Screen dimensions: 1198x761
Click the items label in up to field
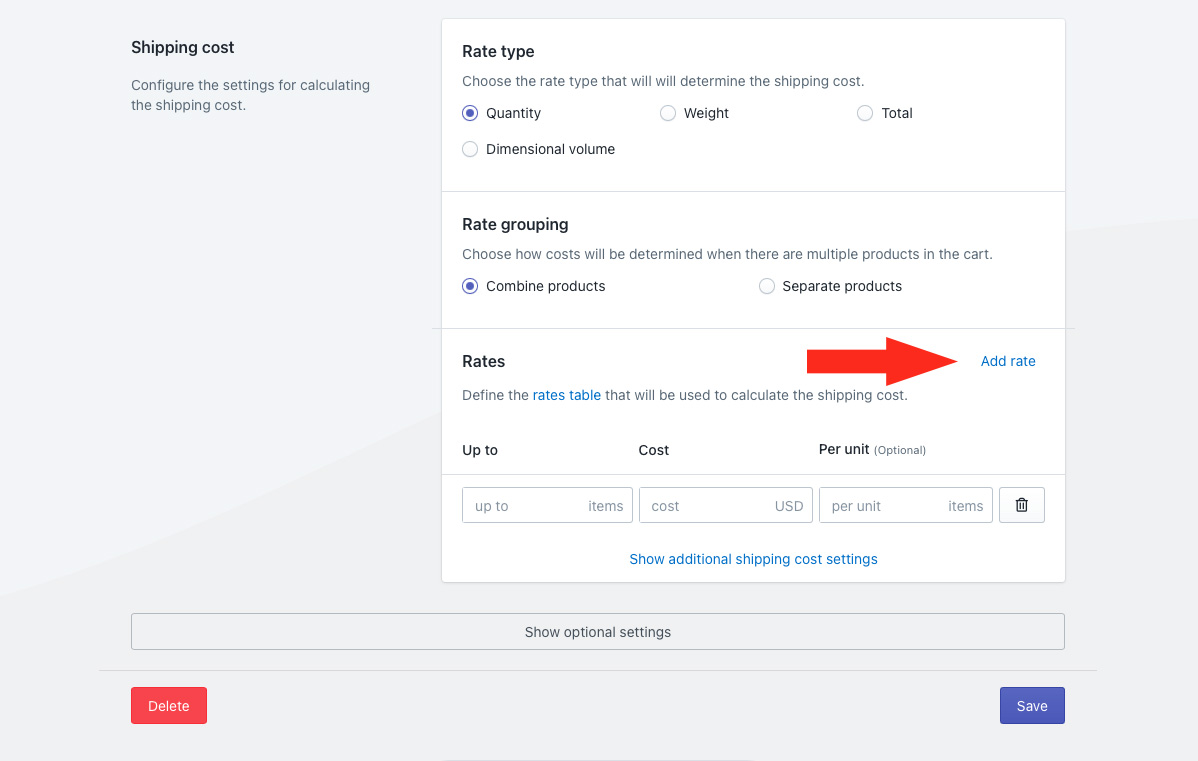click(x=606, y=505)
